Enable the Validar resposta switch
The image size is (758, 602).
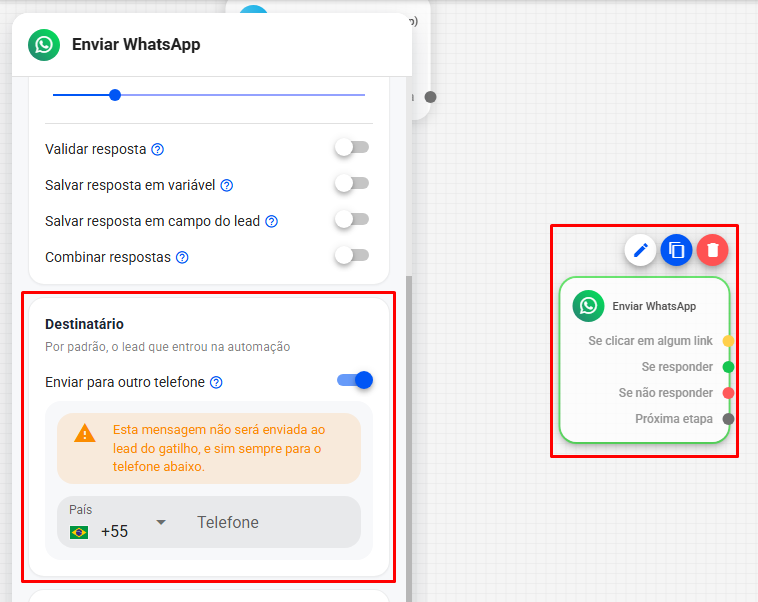[352, 147]
